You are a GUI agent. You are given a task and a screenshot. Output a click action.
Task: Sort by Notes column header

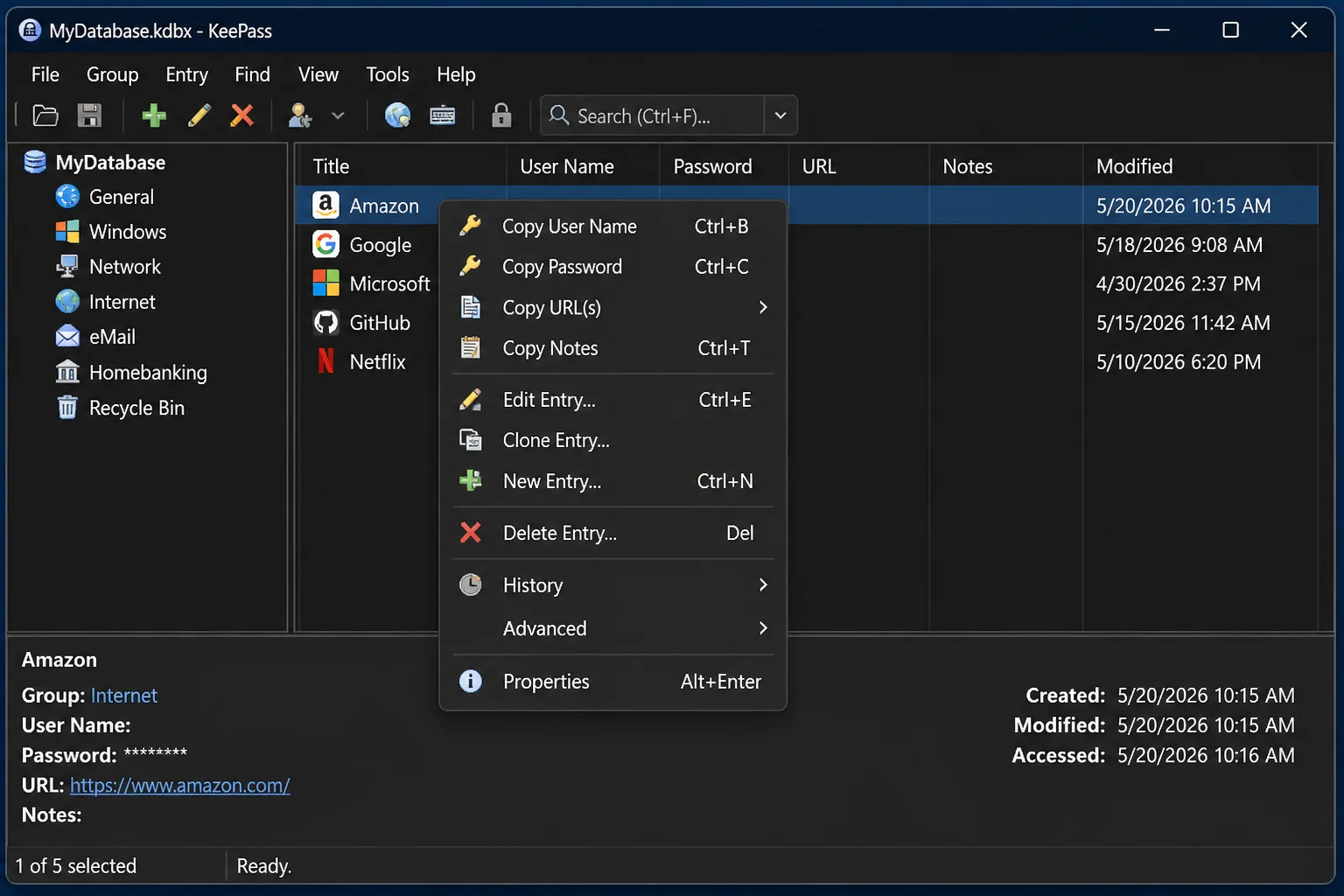pos(1006,166)
